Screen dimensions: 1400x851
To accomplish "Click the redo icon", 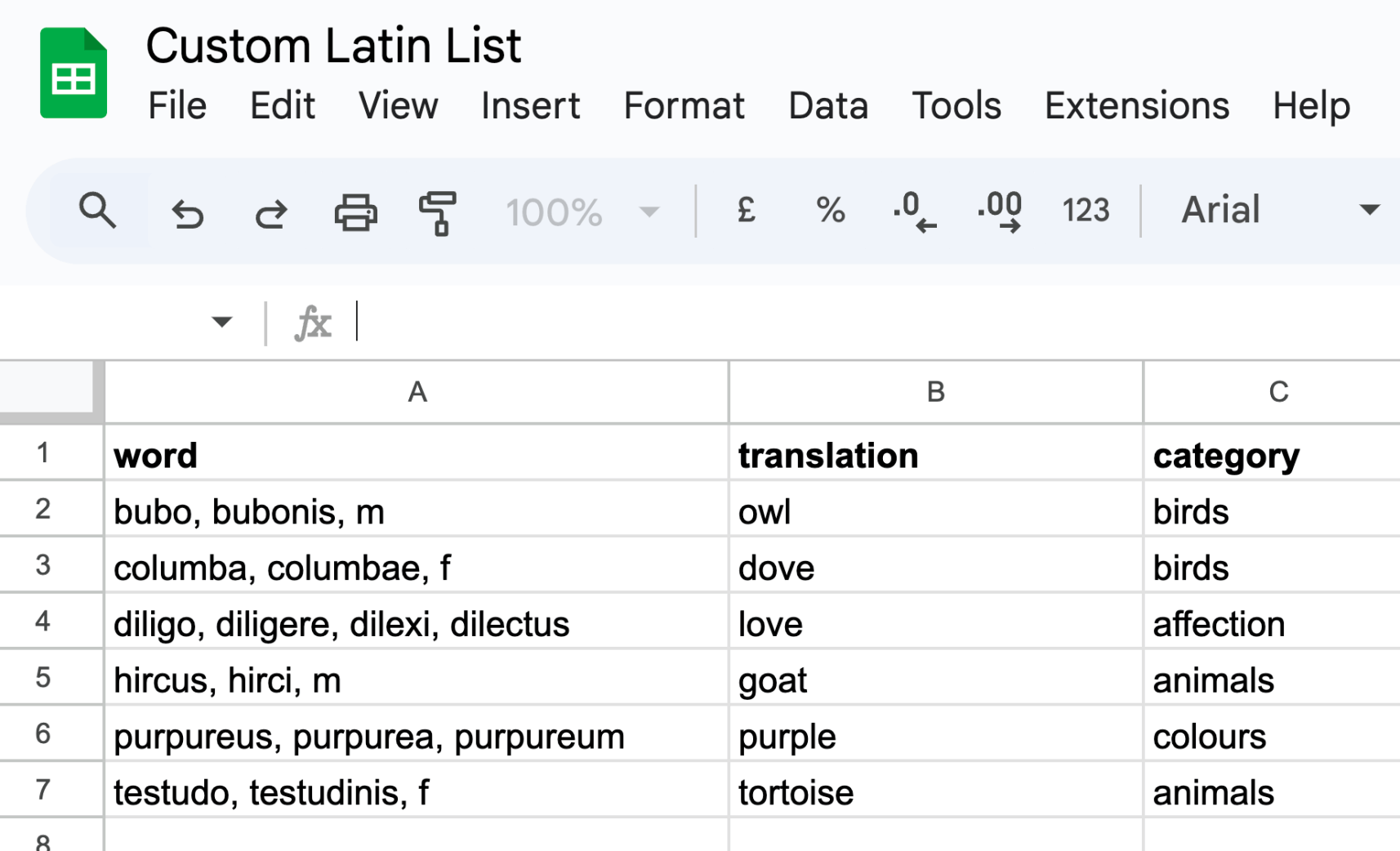I will (x=270, y=212).
